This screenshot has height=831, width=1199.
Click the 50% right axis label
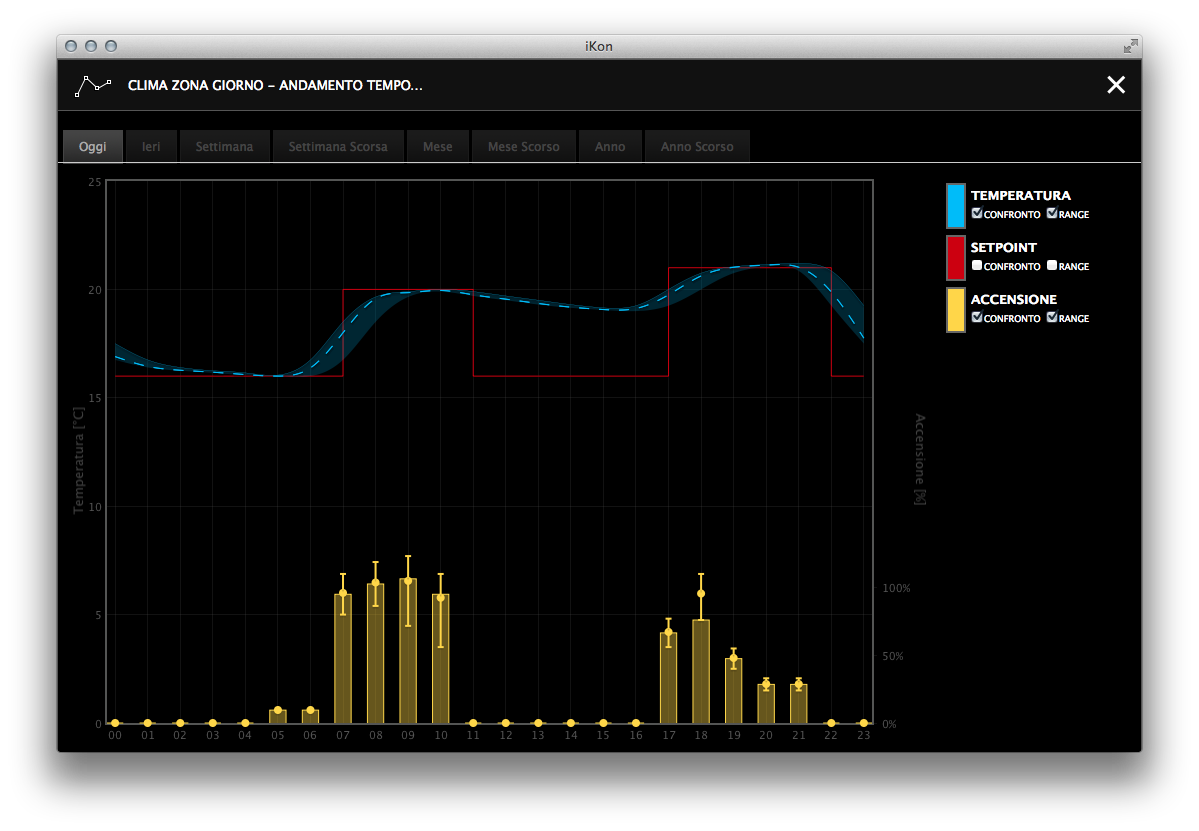[x=892, y=656]
